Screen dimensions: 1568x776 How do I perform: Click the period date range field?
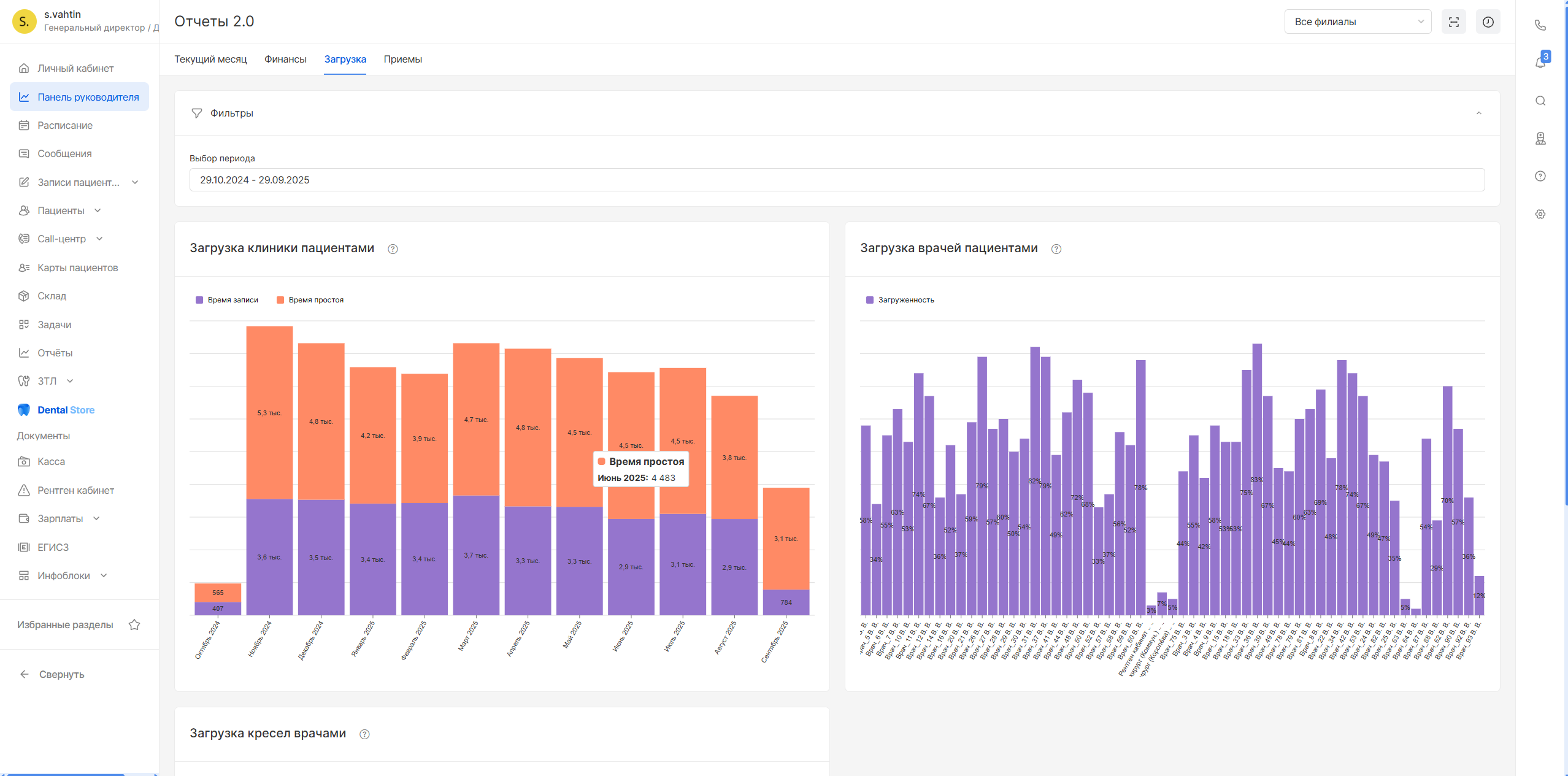point(836,180)
